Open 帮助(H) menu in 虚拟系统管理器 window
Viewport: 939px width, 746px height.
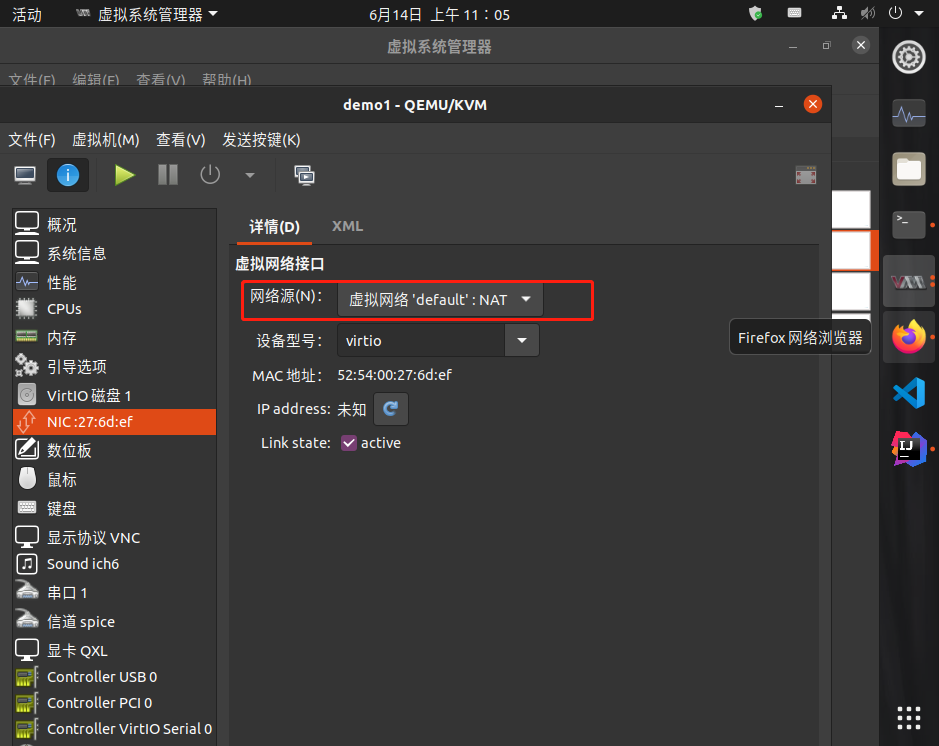coord(226,80)
